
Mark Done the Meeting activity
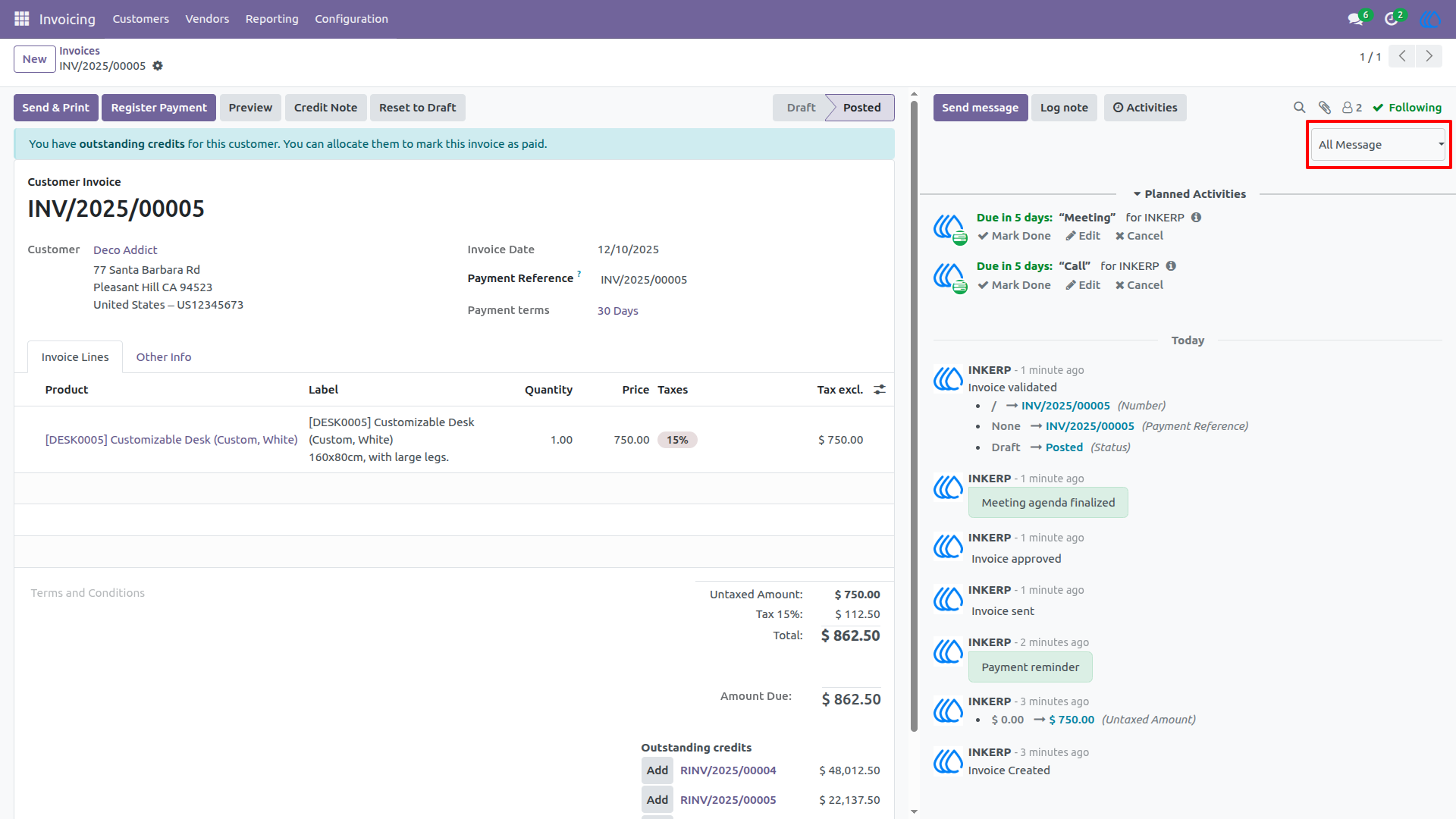1014,236
